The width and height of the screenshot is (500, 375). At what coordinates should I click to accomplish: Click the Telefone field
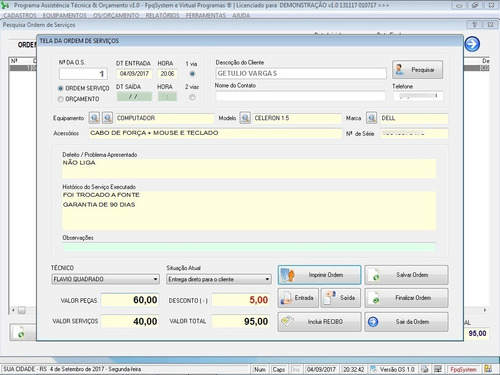point(418,96)
